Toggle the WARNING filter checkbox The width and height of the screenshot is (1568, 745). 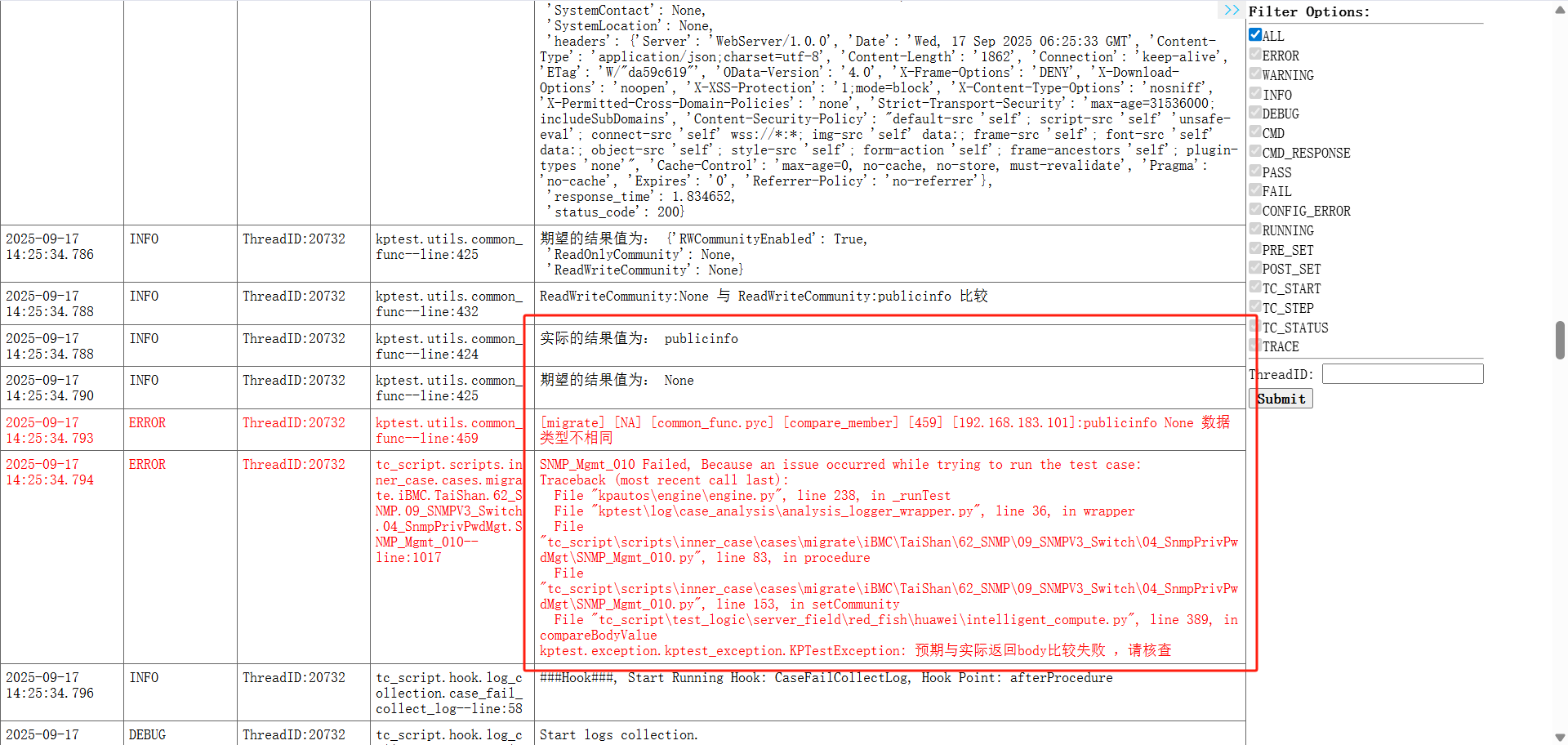pos(1255,74)
